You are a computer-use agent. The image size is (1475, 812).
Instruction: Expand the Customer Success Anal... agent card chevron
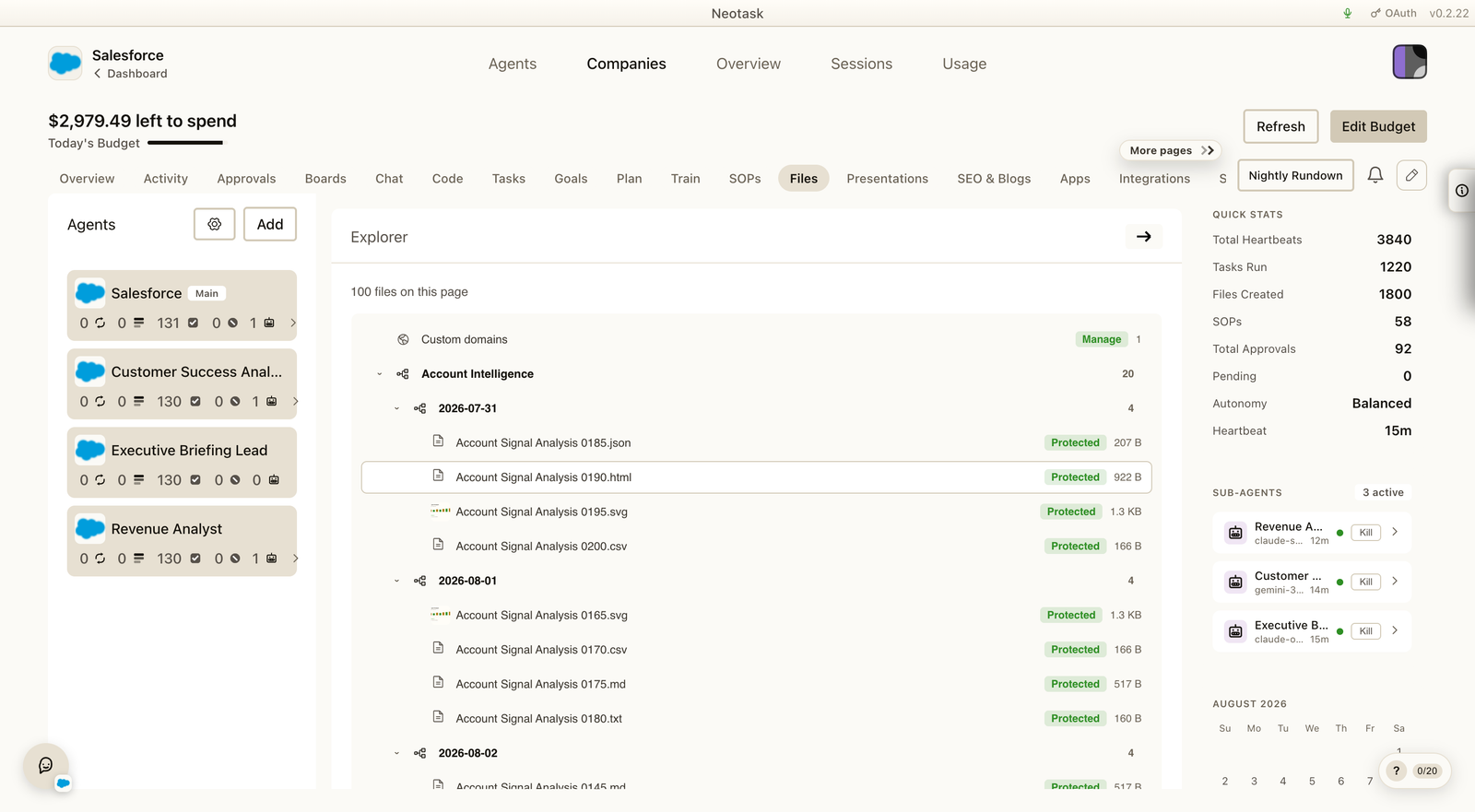pos(295,401)
